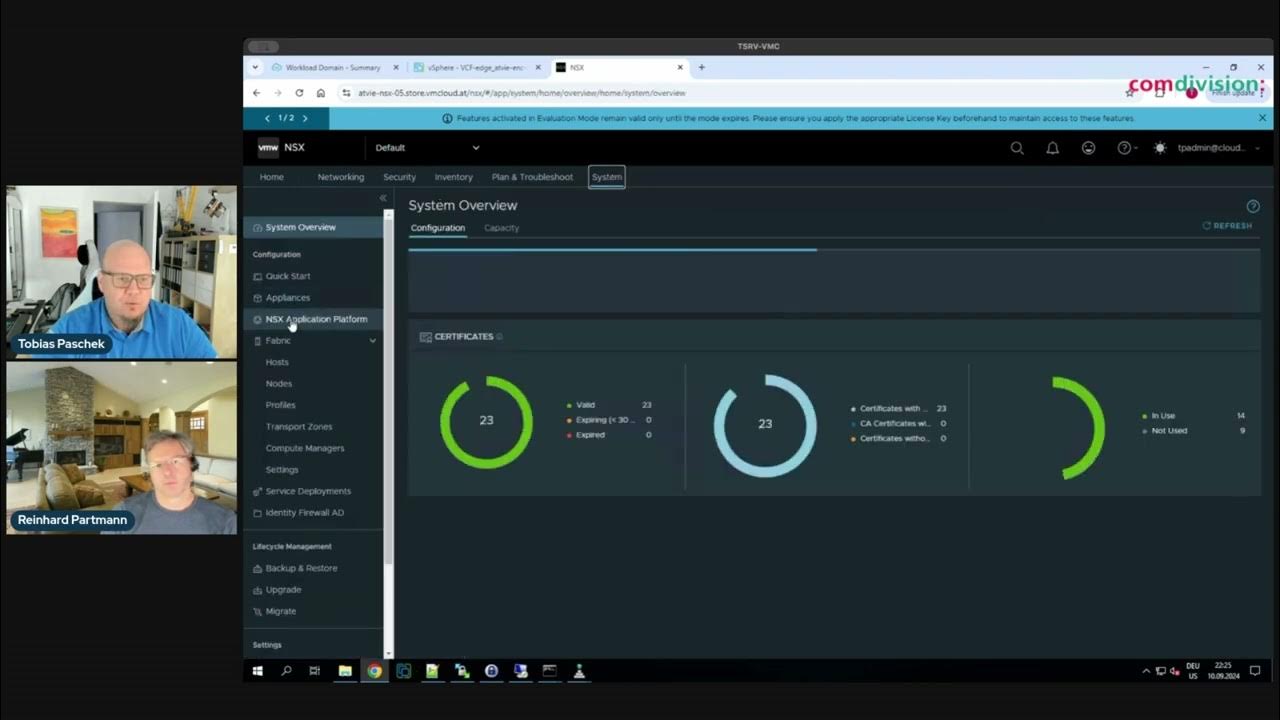Open Chrome from the taskbar
The height and width of the screenshot is (720, 1280).
374,671
